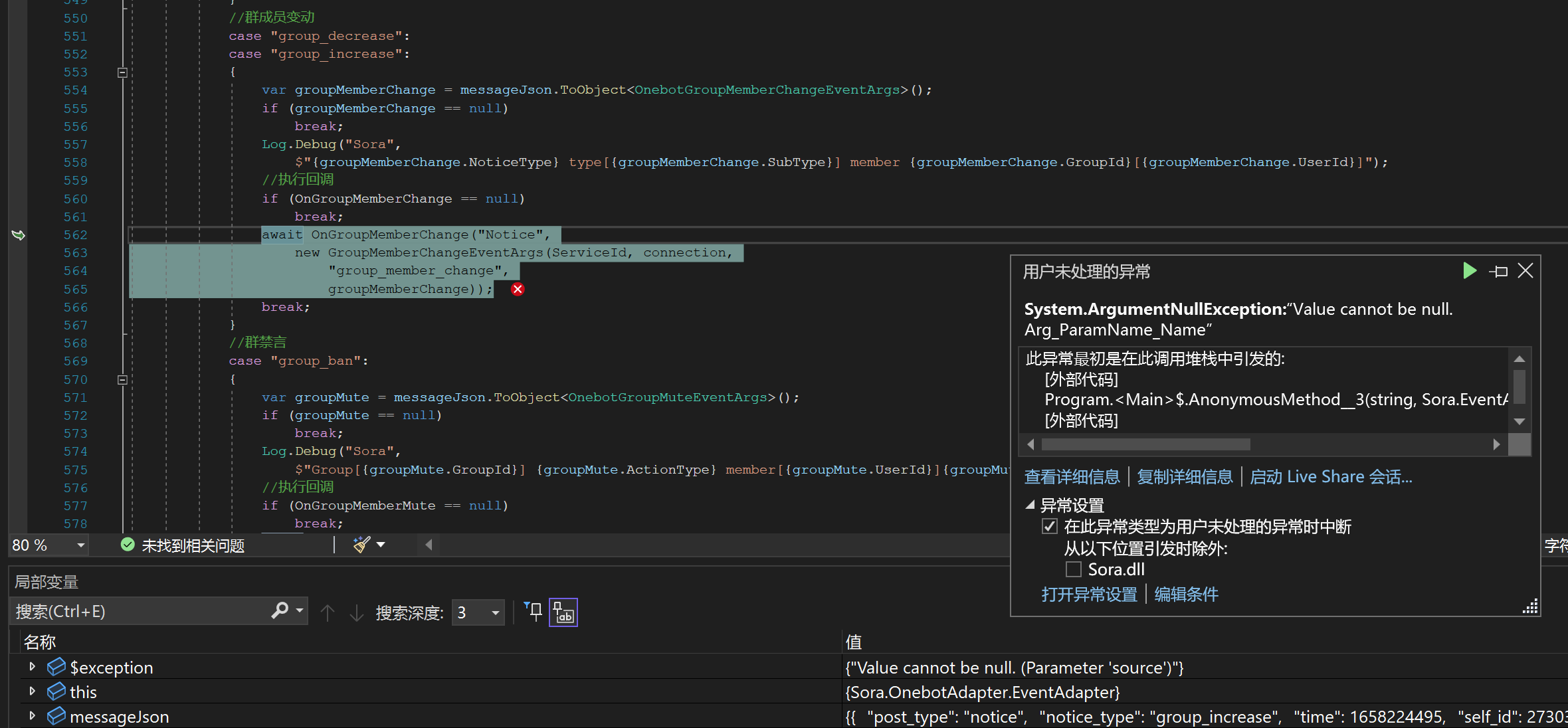Click the 查看详细信息 link
The width and height of the screenshot is (1568, 728).
1071,476
